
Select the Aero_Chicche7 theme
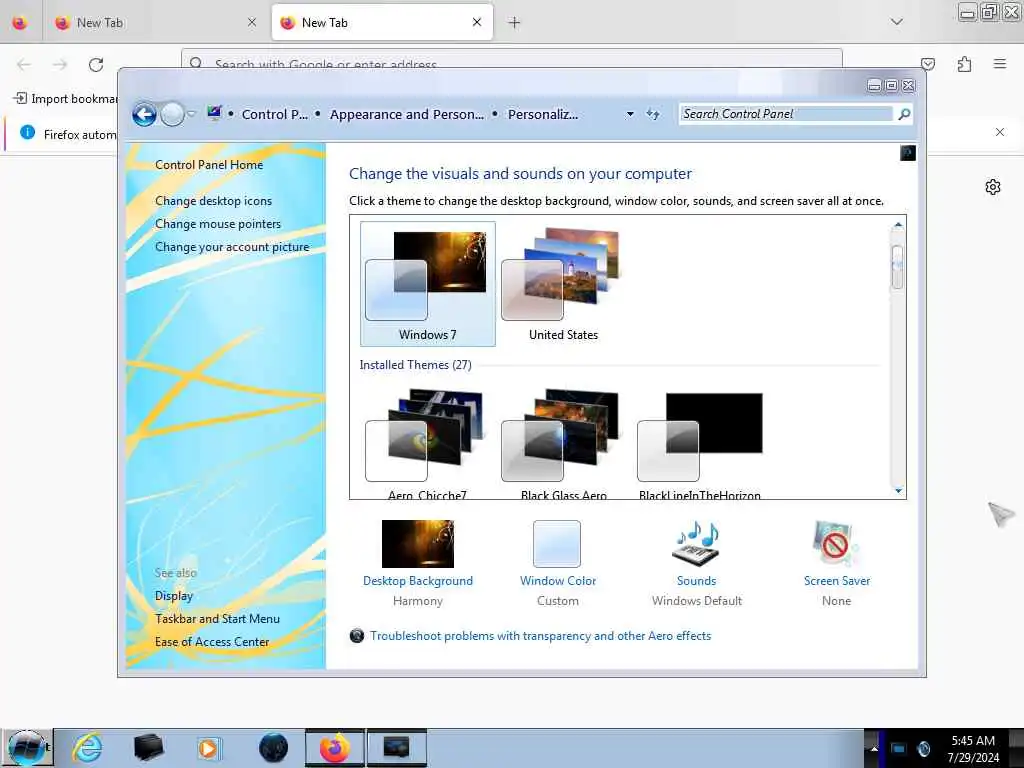(428, 444)
